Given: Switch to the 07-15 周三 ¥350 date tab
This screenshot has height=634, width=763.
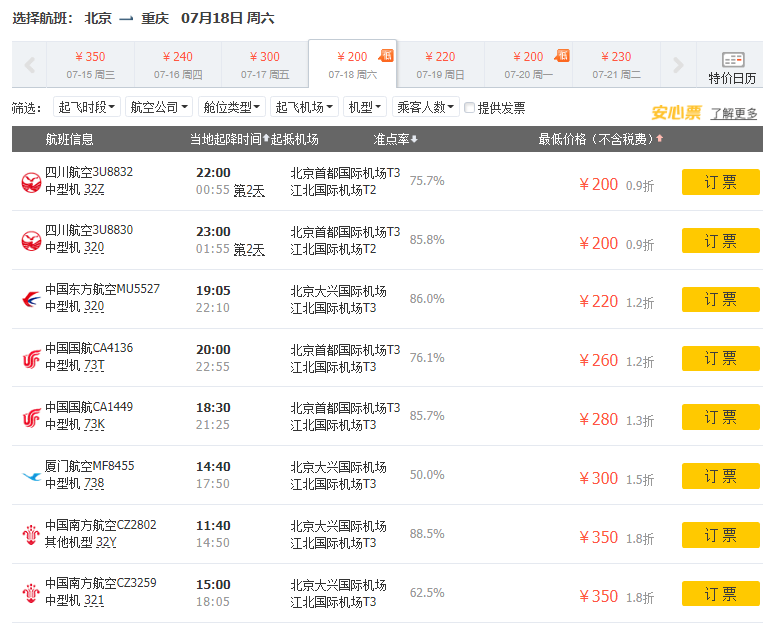Looking at the screenshot, I should pyautogui.click(x=90, y=65).
